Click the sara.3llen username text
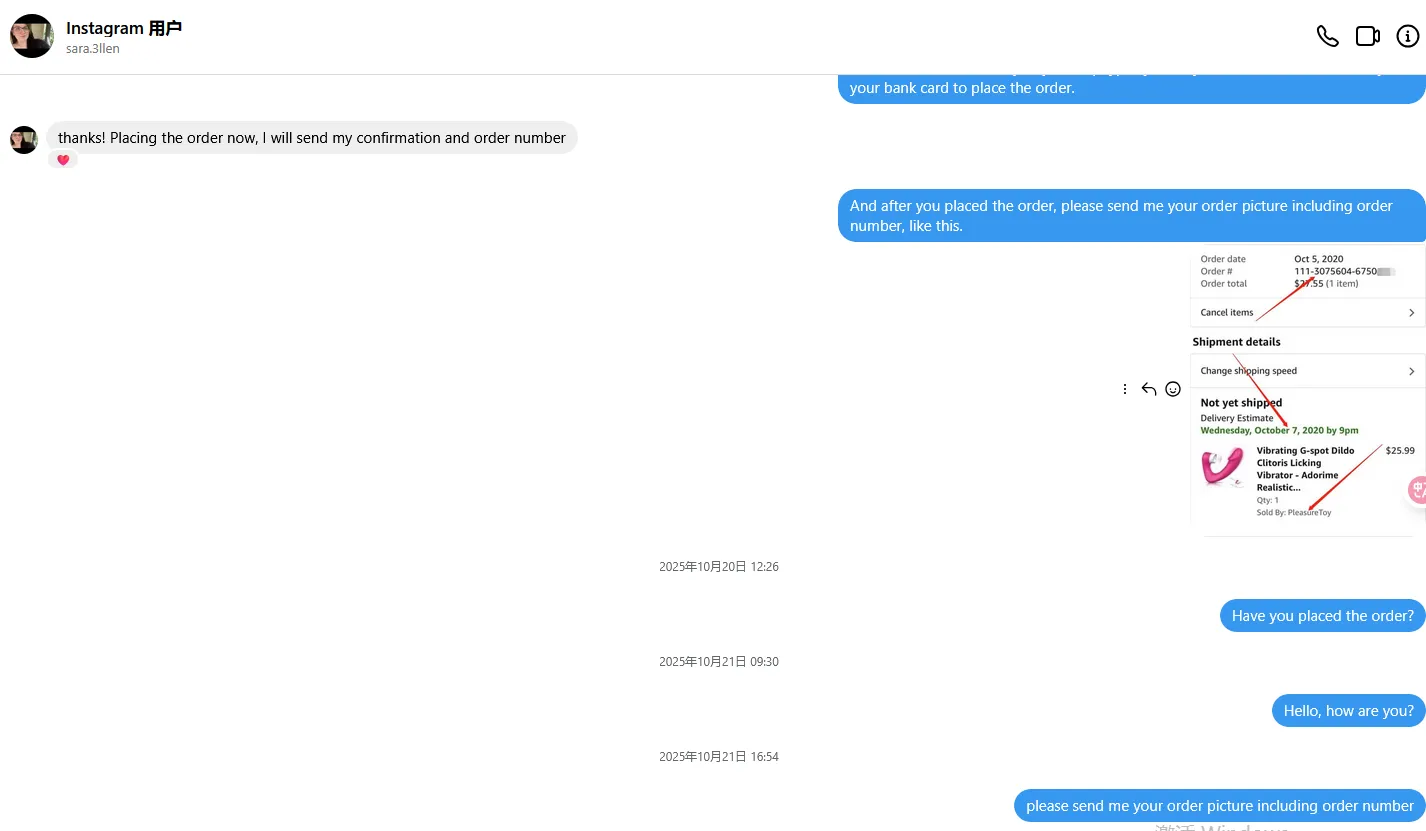The image size is (1426, 831). click(93, 49)
